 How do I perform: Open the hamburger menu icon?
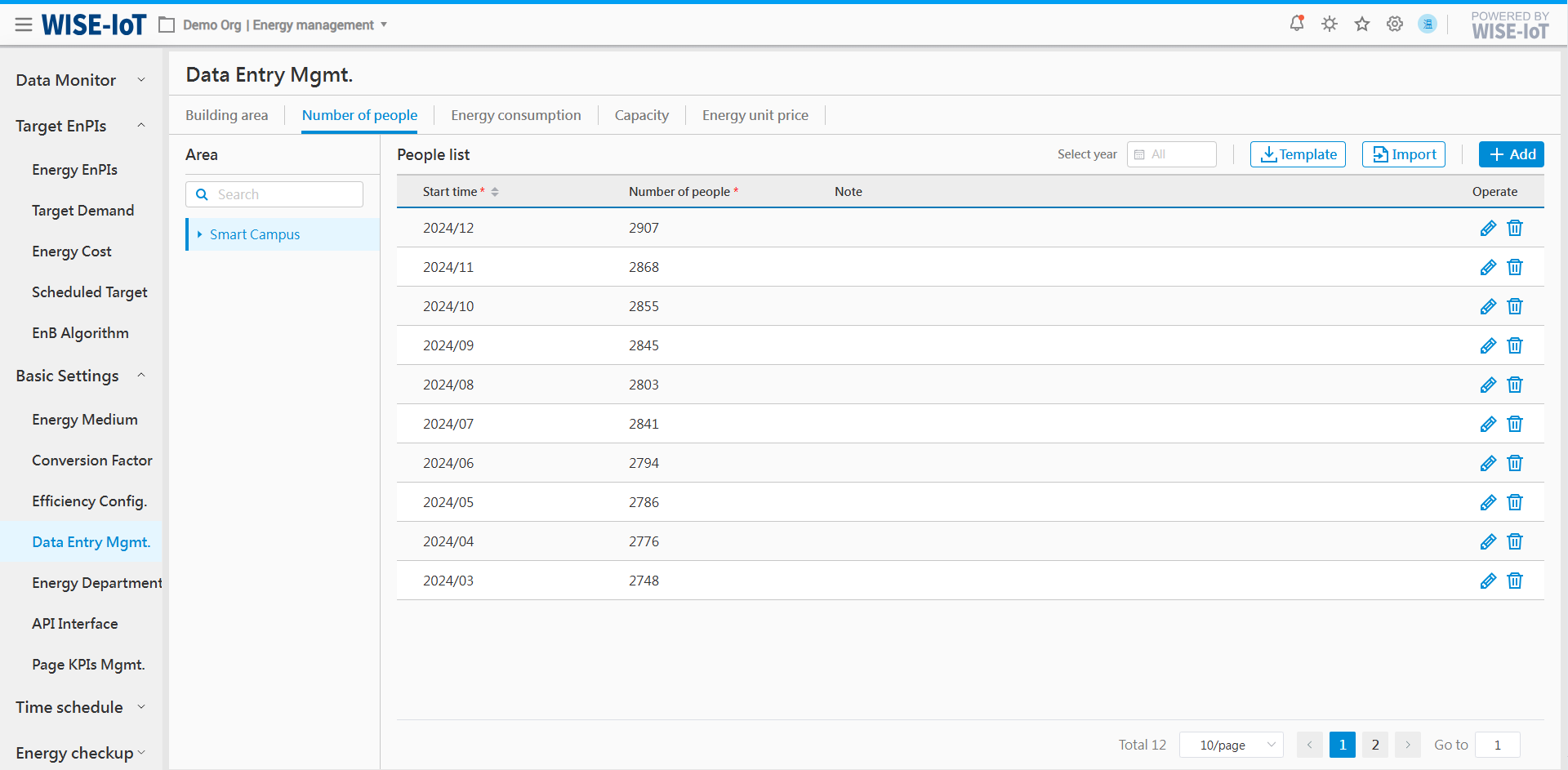tap(24, 24)
